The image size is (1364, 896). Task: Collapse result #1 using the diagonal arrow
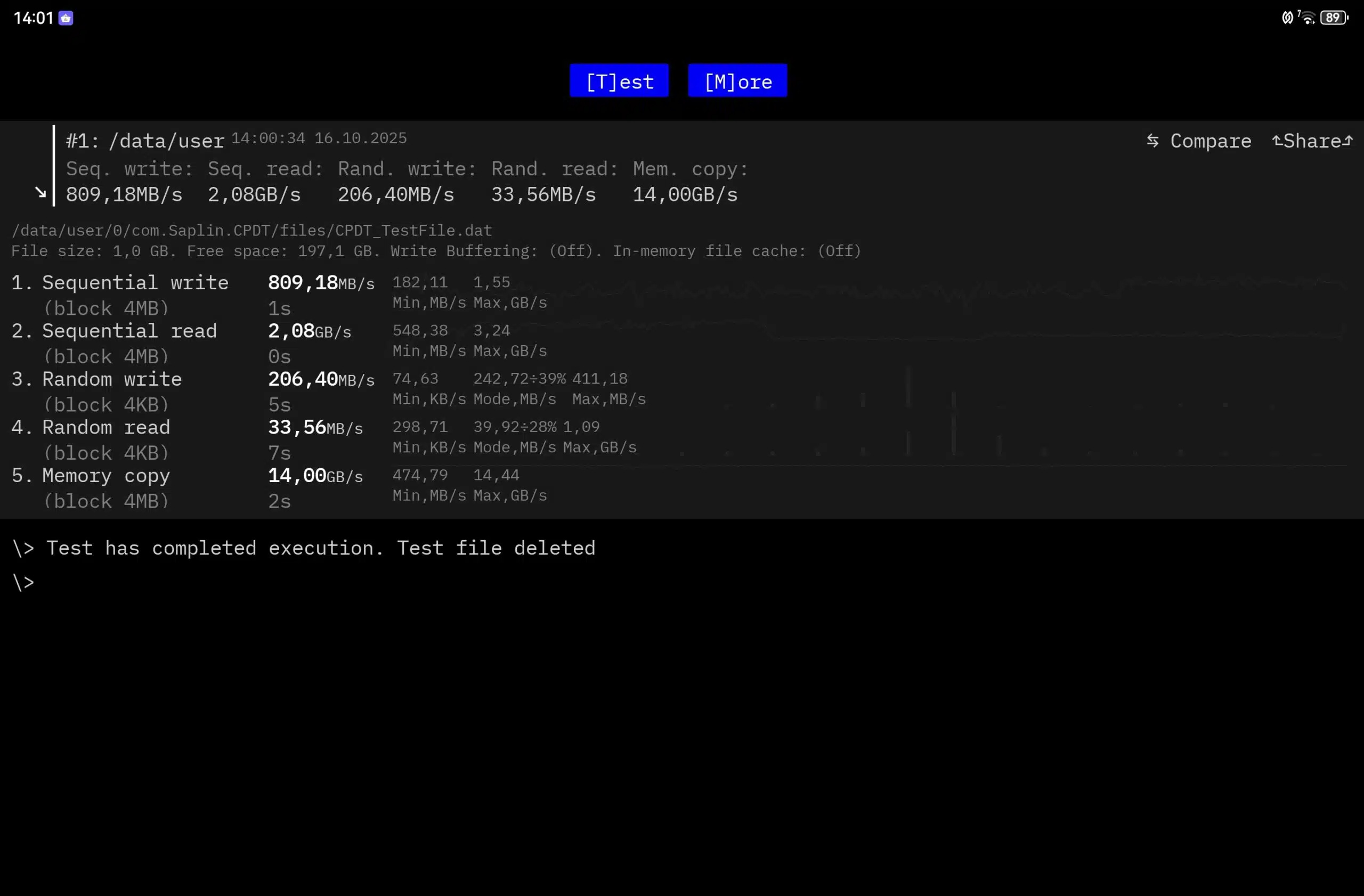40,192
